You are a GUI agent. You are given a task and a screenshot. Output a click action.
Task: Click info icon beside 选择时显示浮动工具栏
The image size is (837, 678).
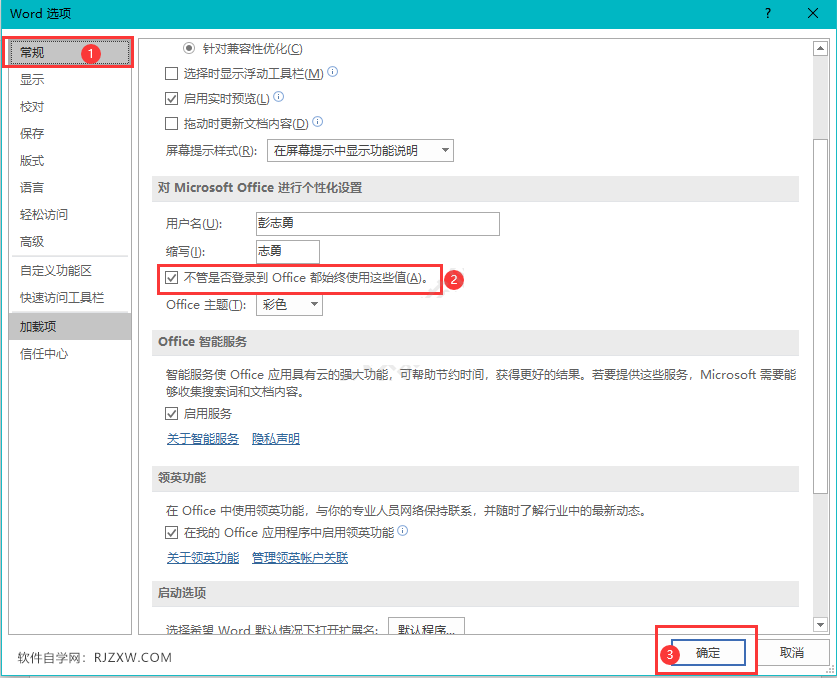[x=333, y=72]
